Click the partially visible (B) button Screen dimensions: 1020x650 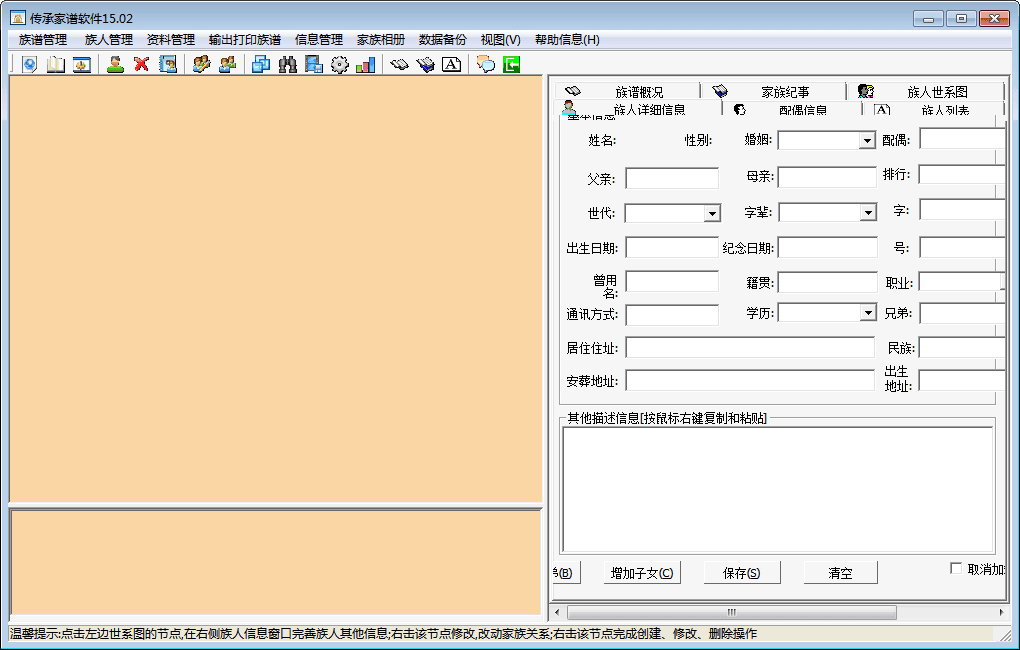566,573
